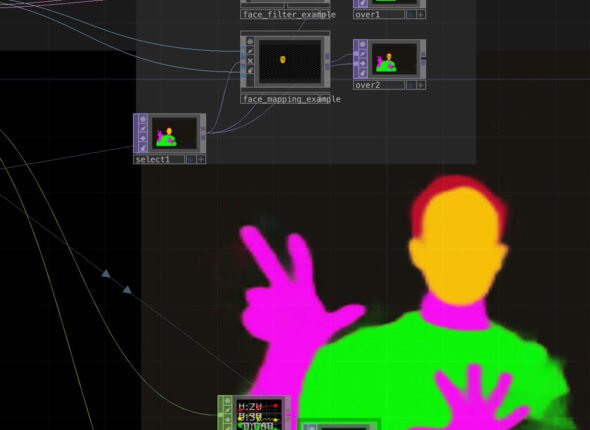Toggle viewer flag on green CHOP node
590x430 pixels.
227,401
